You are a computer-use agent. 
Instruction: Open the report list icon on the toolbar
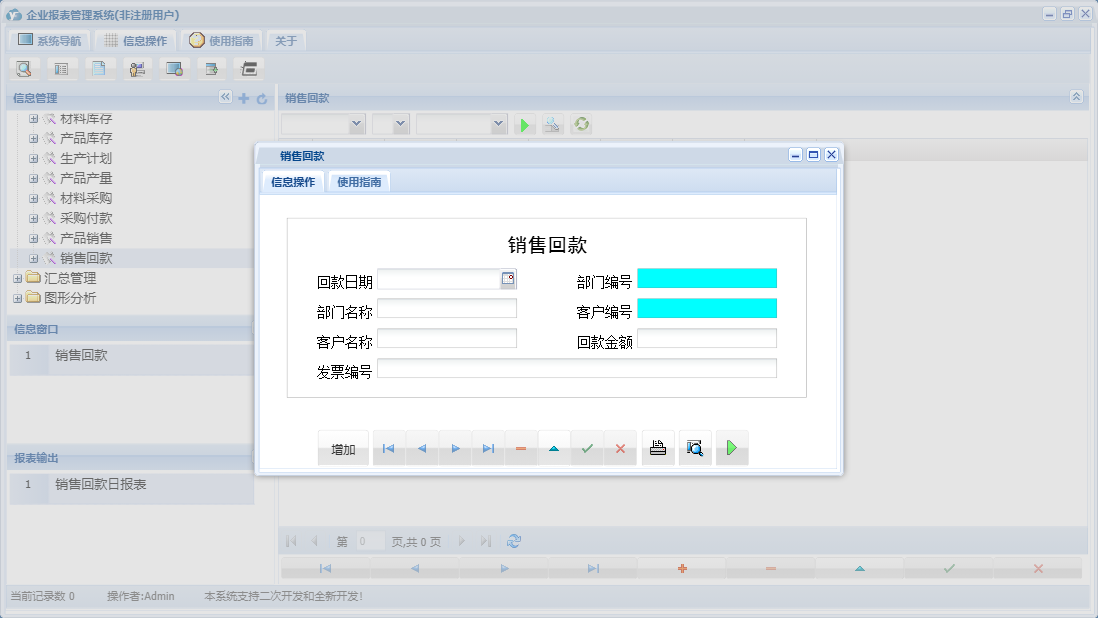(61, 68)
